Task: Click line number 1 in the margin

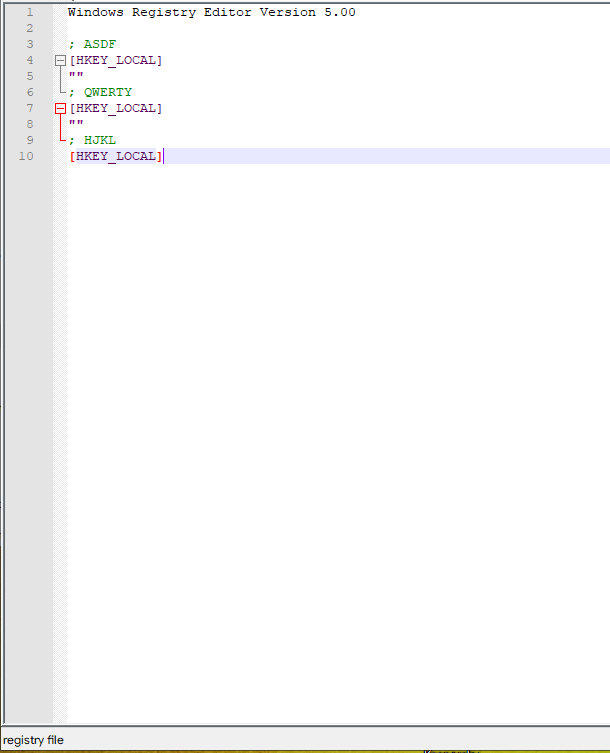Action: click(30, 12)
